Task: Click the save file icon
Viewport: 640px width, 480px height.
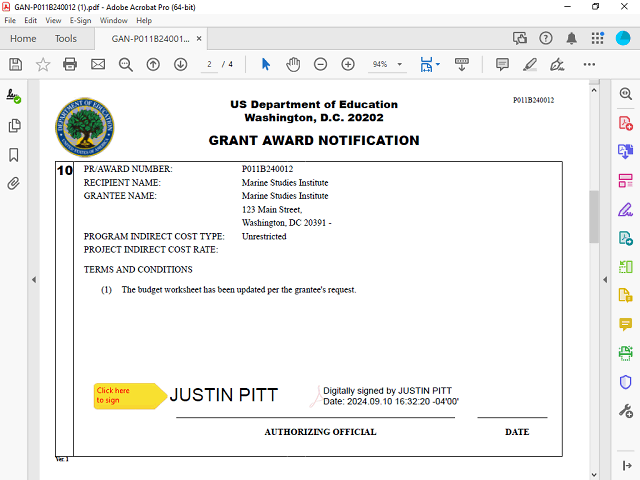Action: (x=15, y=64)
